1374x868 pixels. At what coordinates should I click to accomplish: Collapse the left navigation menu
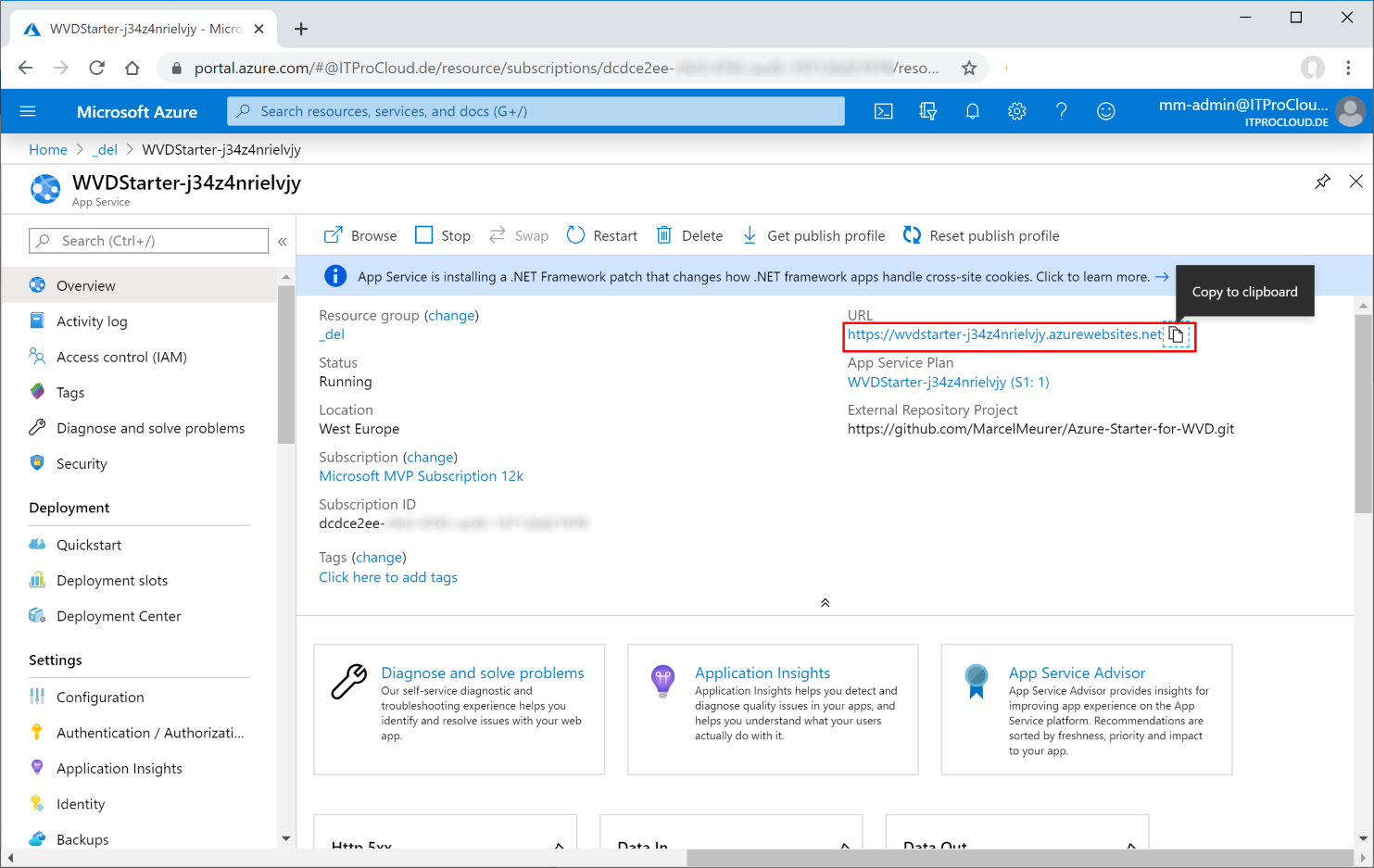(283, 241)
